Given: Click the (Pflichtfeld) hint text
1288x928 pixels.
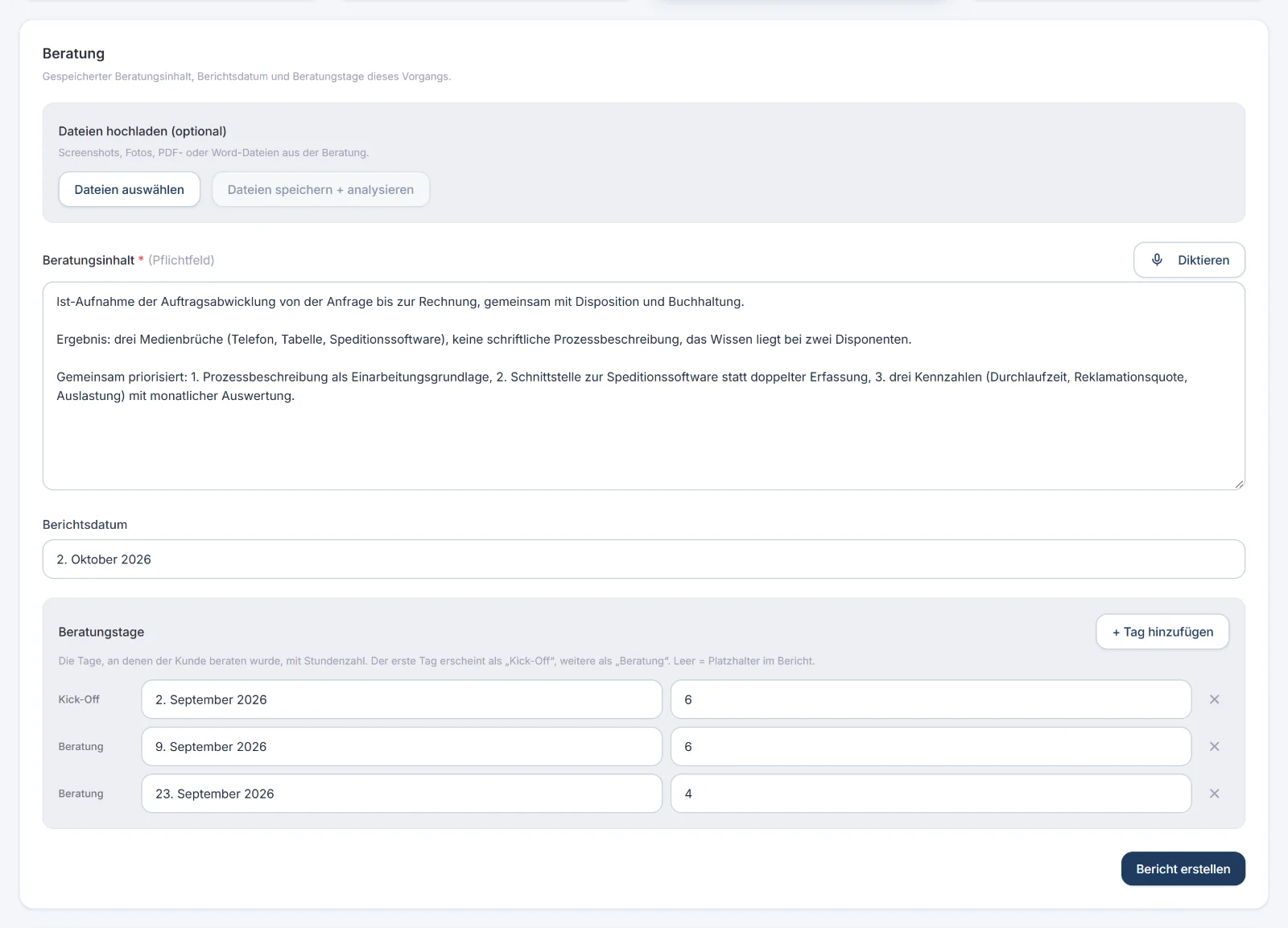Looking at the screenshot, I should pyautogui.click(x=181, y=260).
